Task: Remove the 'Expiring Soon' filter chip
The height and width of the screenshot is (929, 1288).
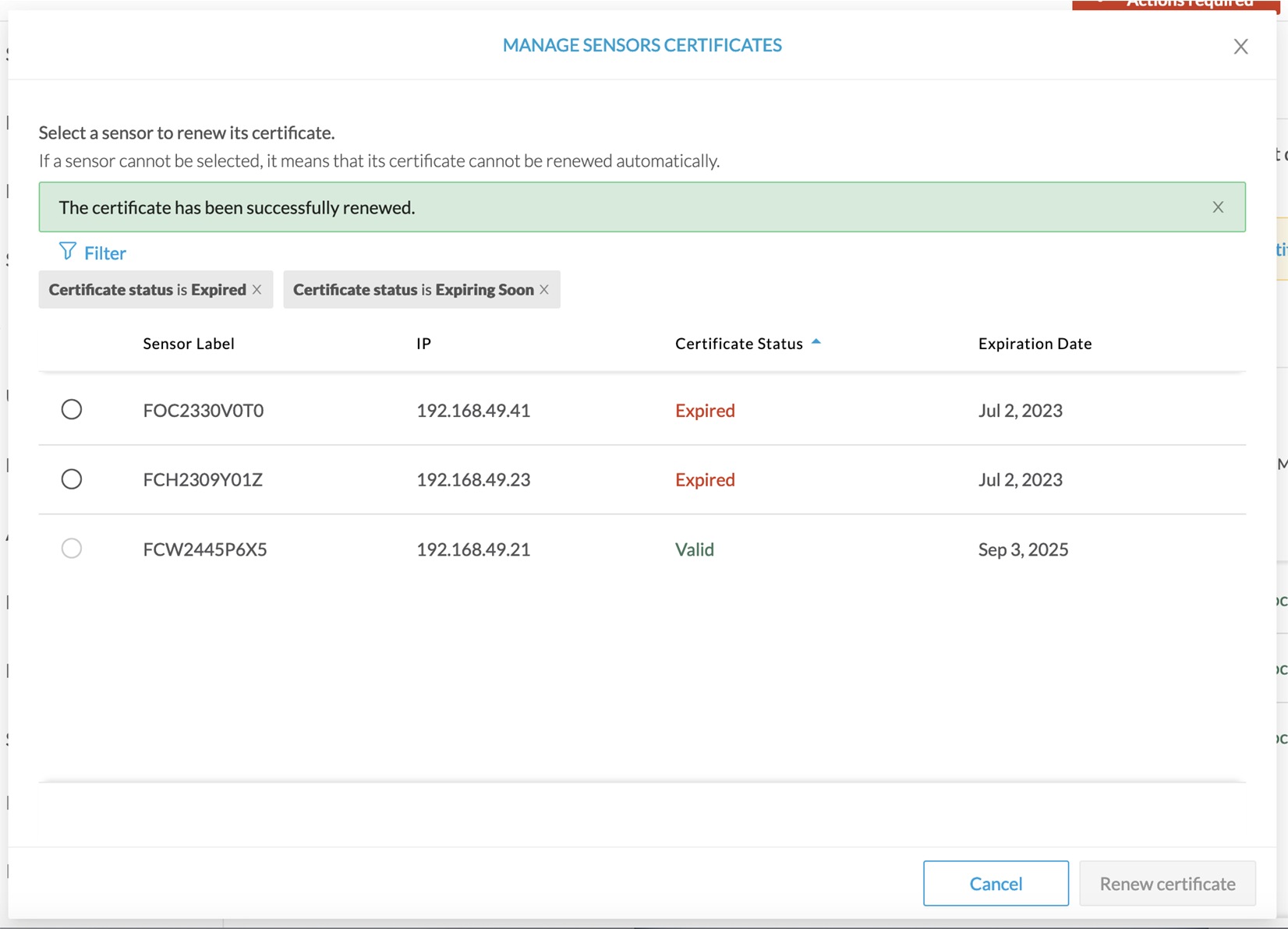Action: (544, 289)
